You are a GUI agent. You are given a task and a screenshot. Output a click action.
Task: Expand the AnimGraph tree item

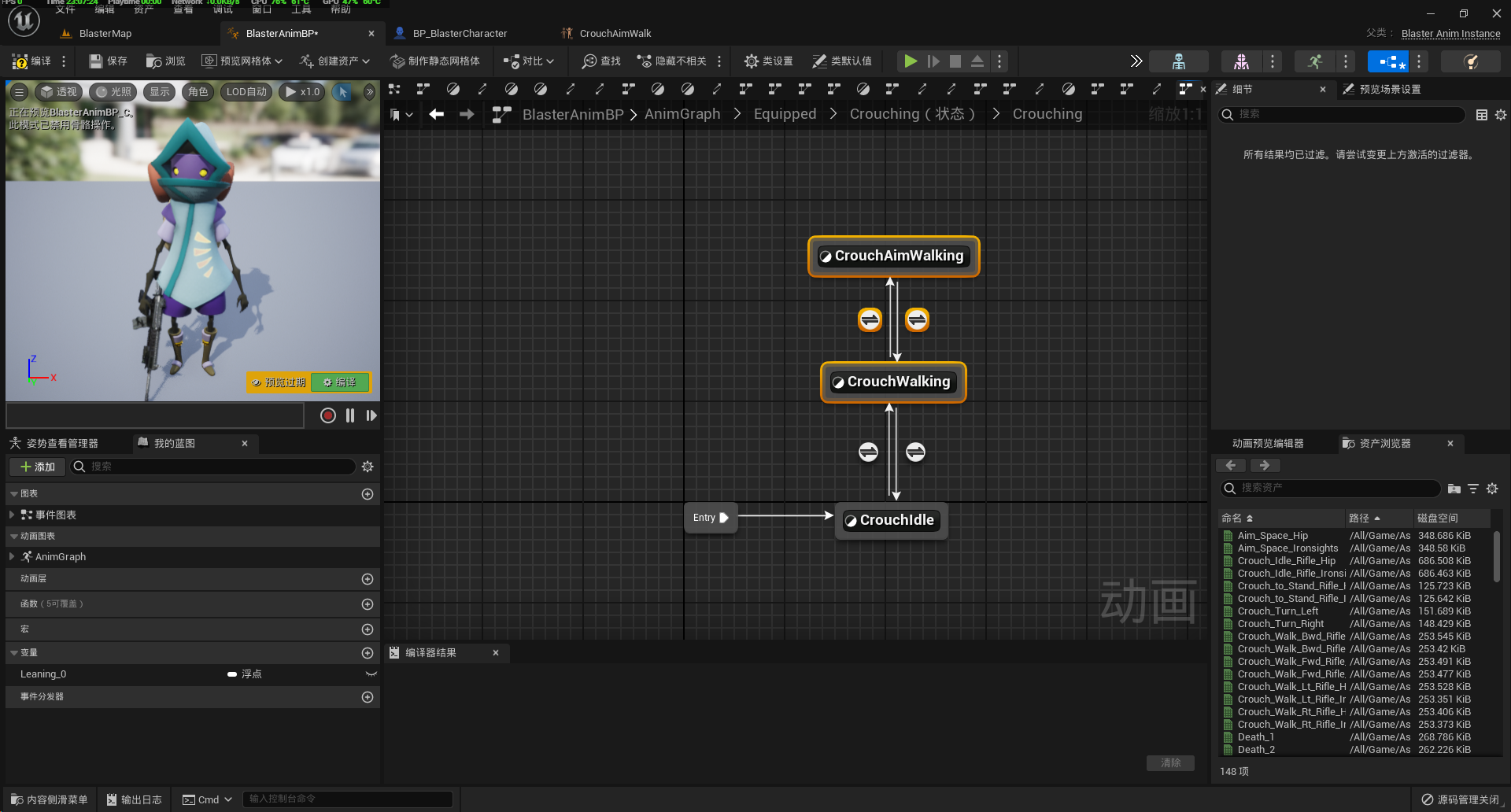pos(12,556)
